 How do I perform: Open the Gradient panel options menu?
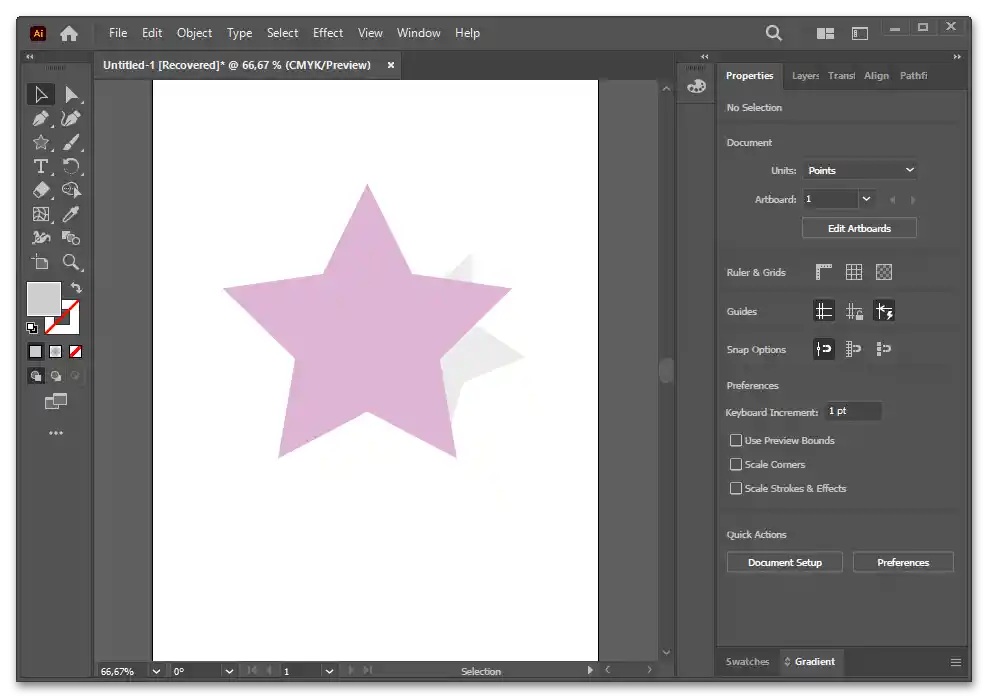pos(955,662)
